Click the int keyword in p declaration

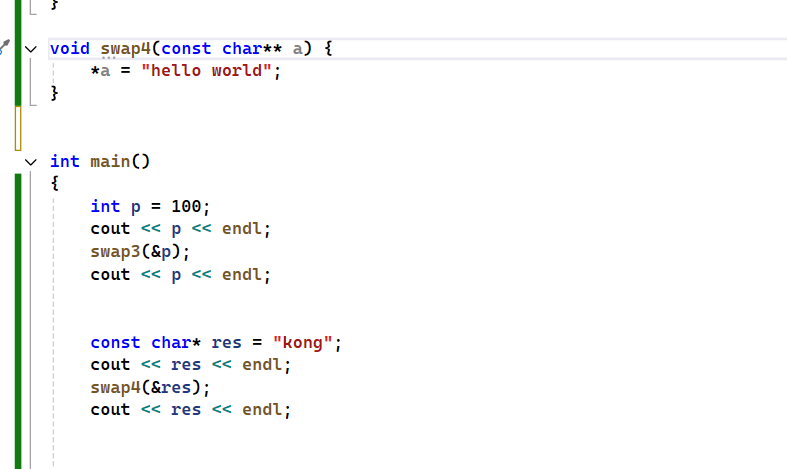pyautogui.click(x=105, y=206)
